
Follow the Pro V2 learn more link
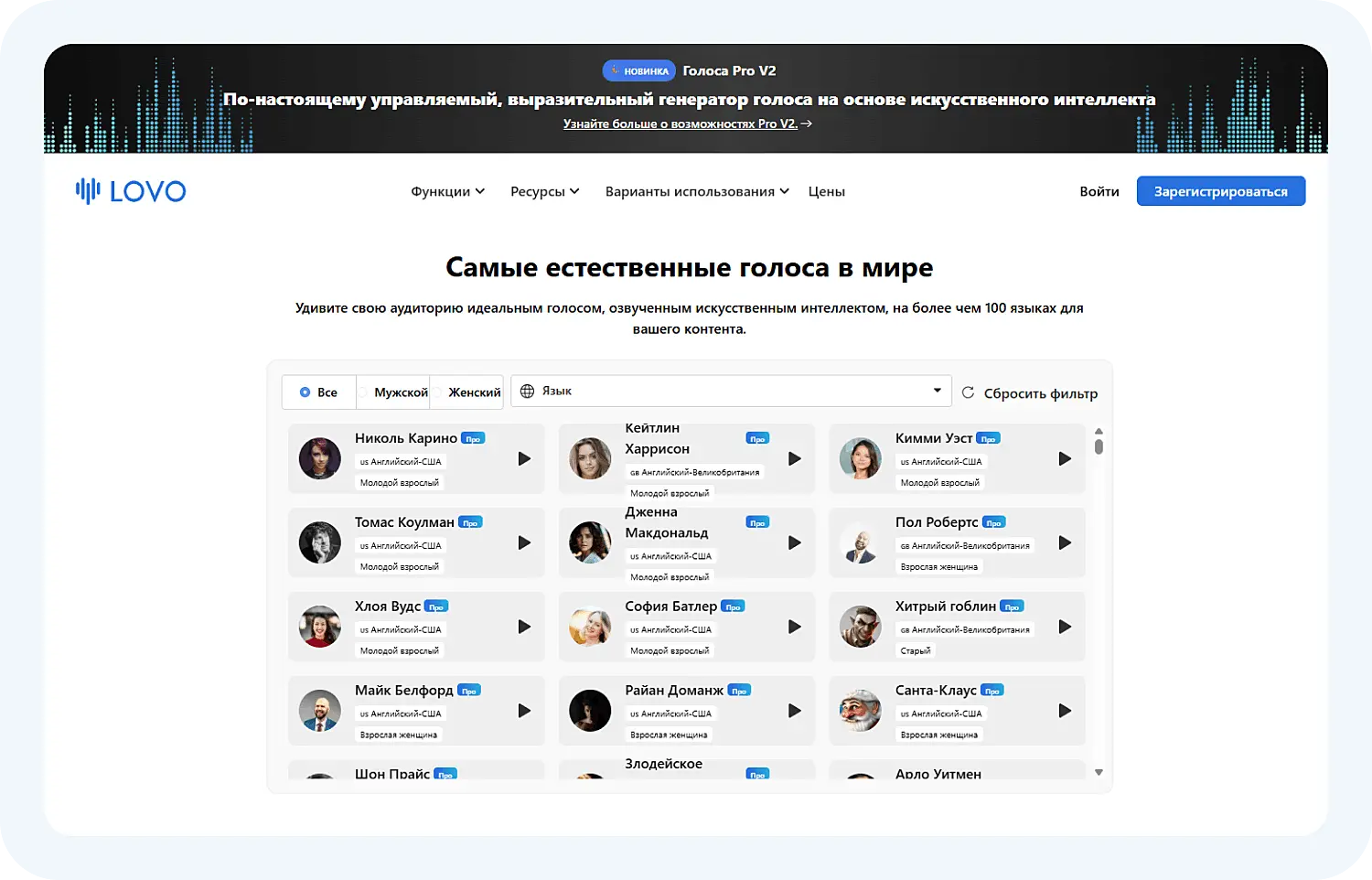(686, 123)
